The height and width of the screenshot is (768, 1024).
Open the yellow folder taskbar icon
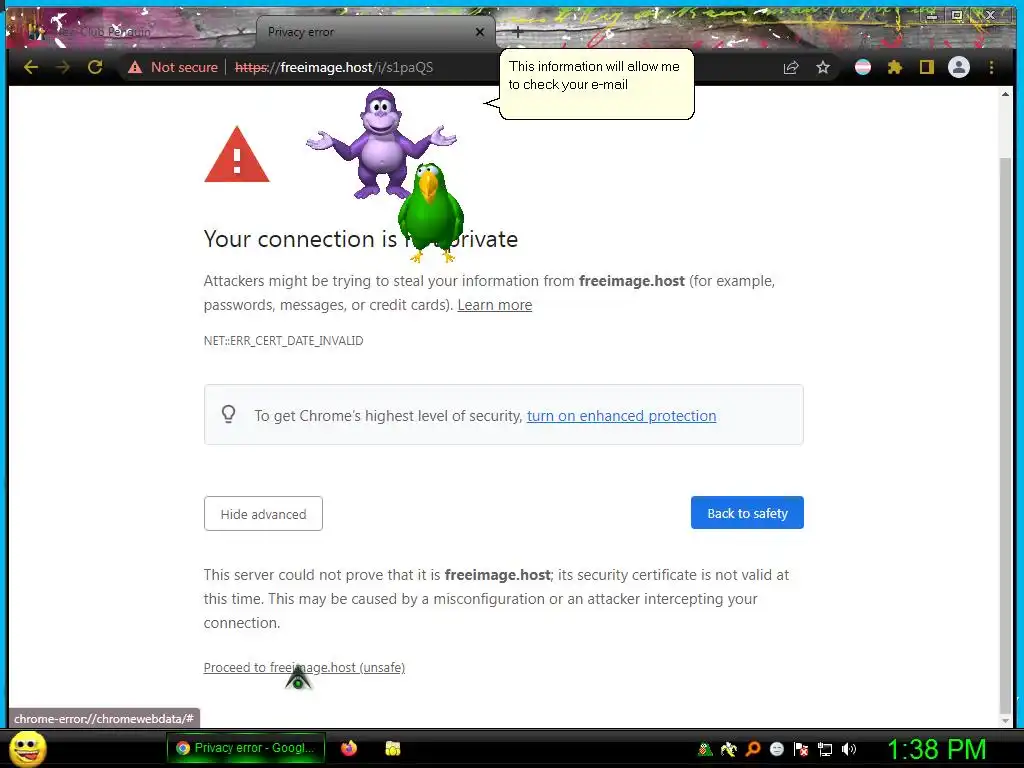(x=392, y=748)
